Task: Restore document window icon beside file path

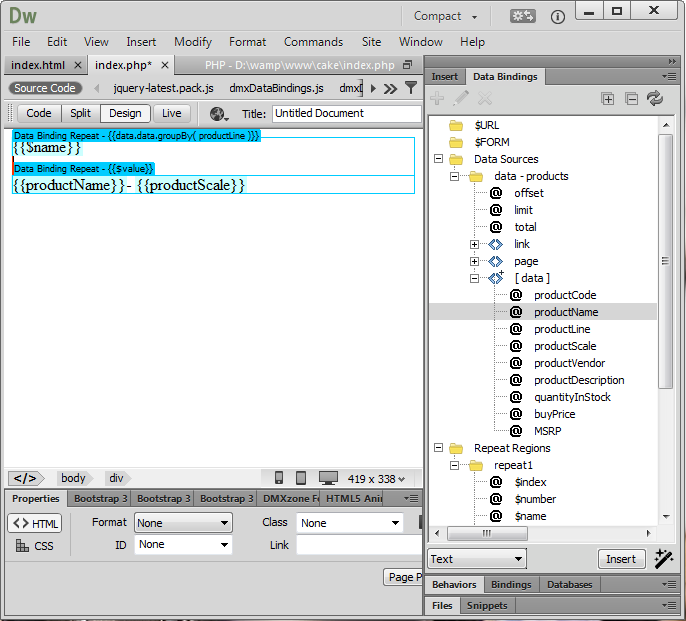Action: 407,65
